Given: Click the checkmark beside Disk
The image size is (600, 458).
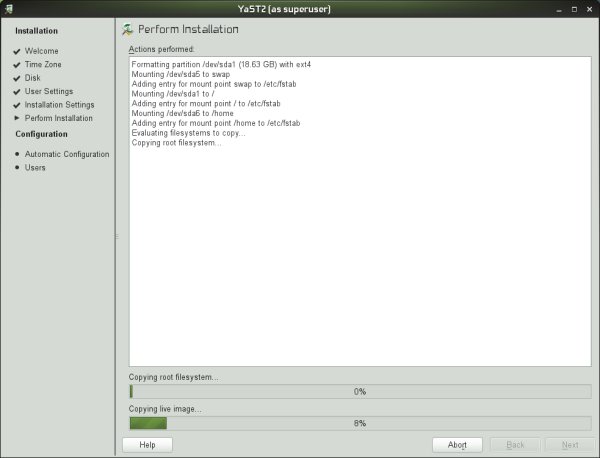Looking at the screenshot, I should (x=16, y=78).
